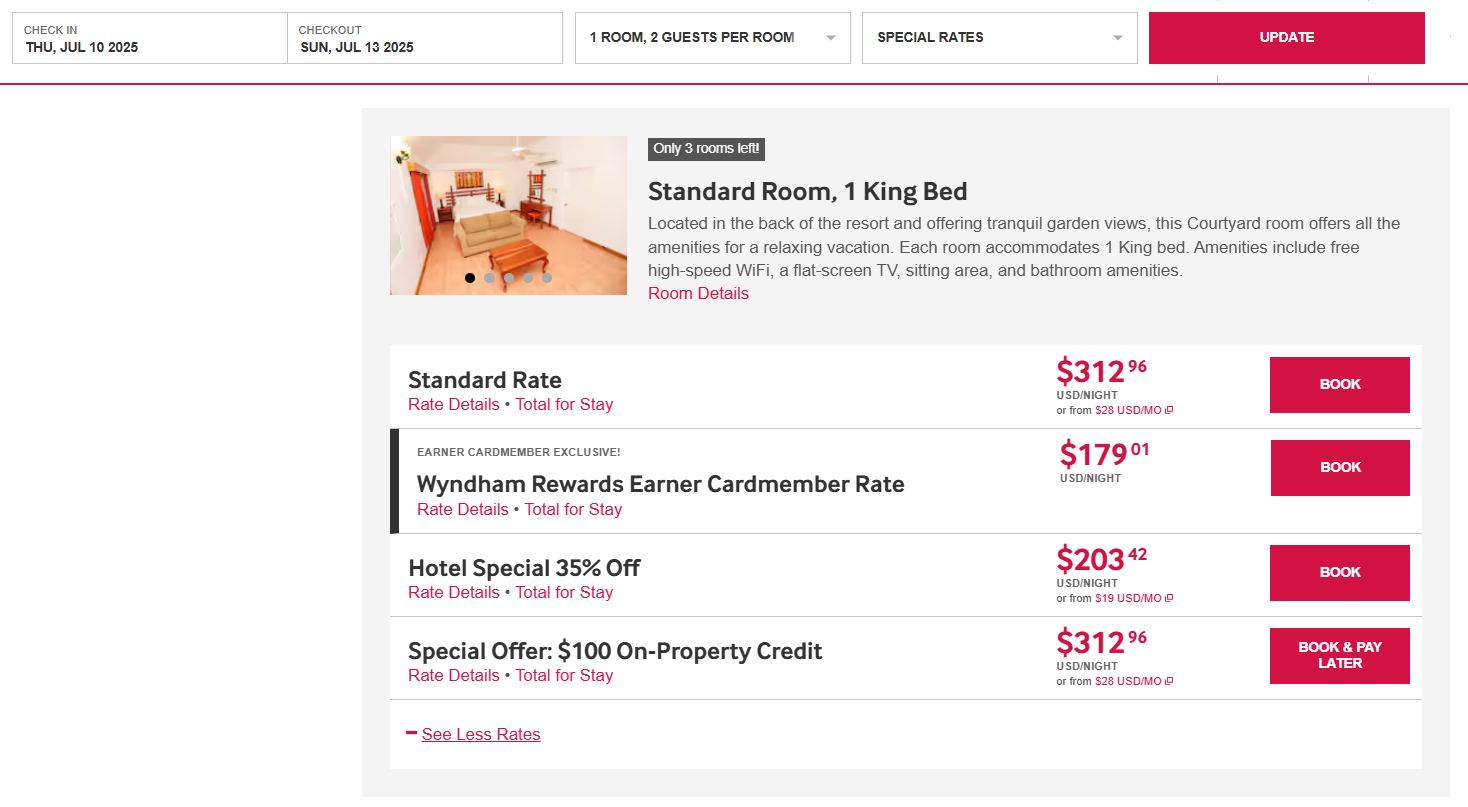Screen dimensions: 1468x807
Task: Click the minus icon beside See Less Rates
Action: 411,733
